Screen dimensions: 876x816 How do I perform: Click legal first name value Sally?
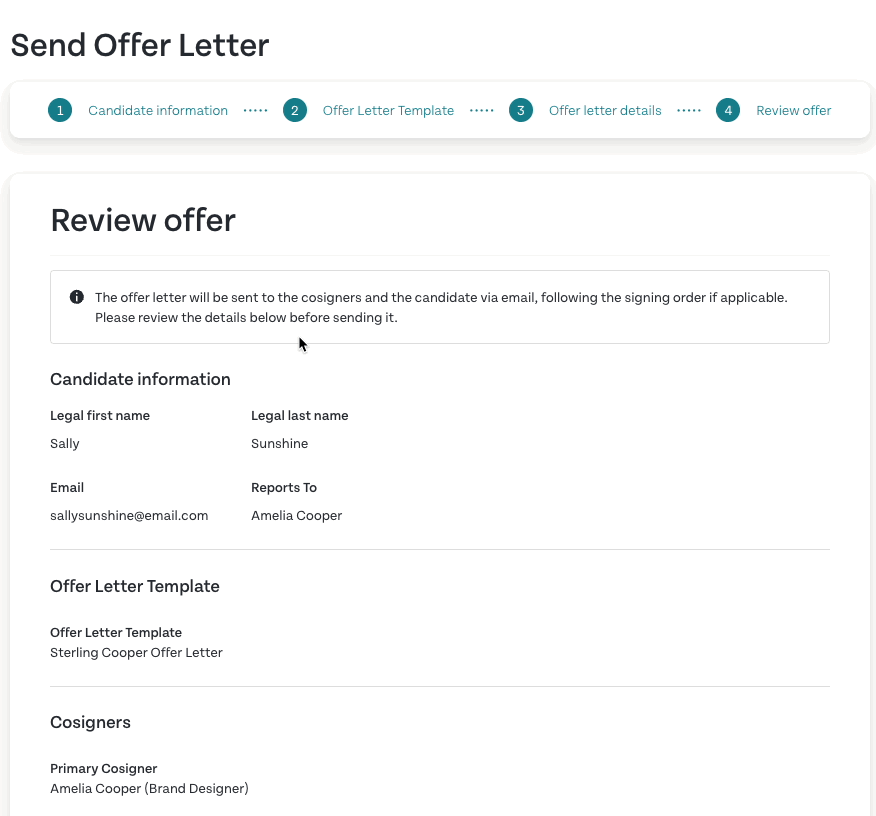click(x=65, y=443)
